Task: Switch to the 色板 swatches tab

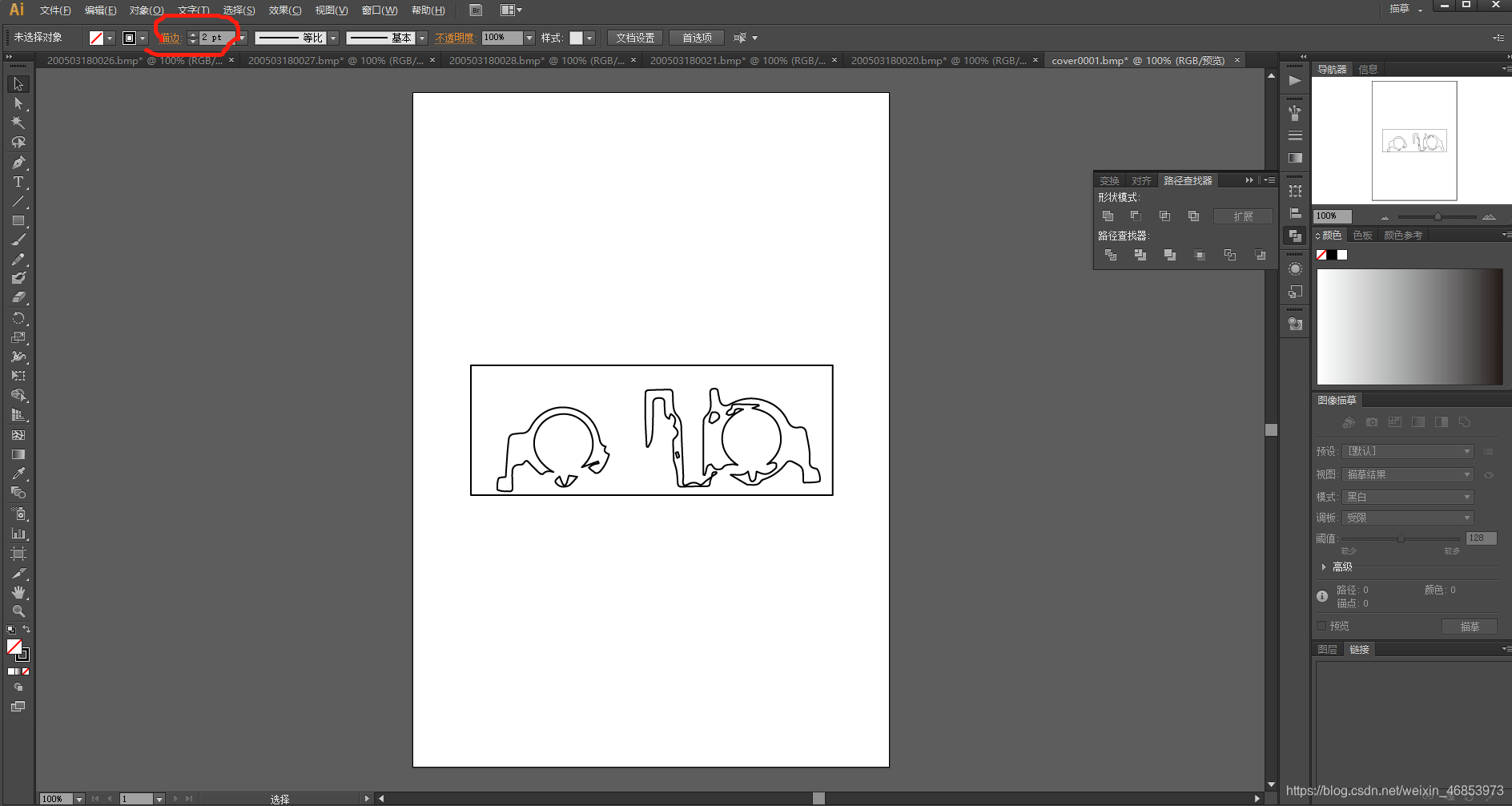Action: coord(1362,235)
